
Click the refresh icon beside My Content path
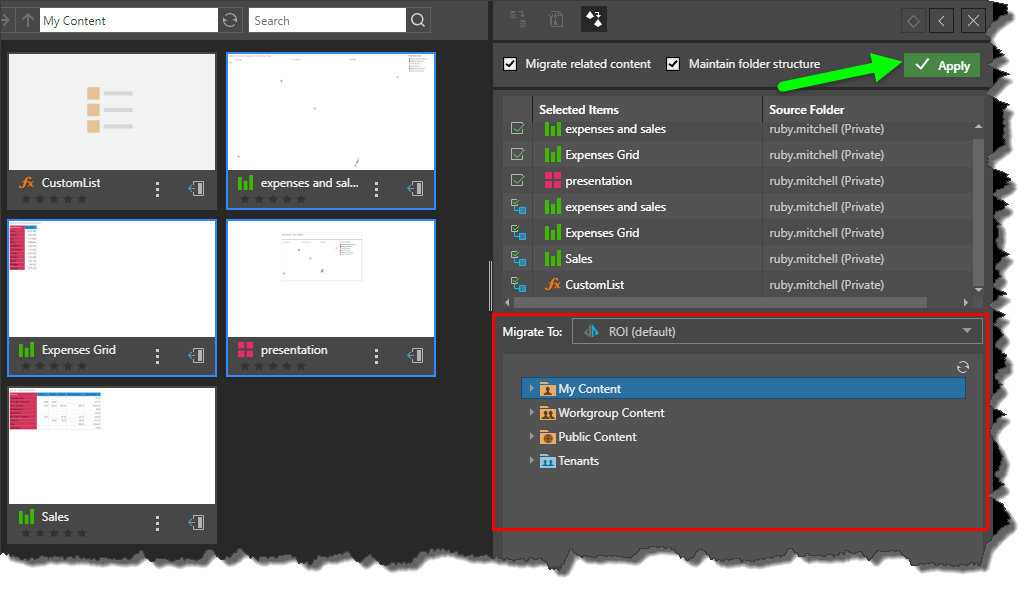click(231, 20)
